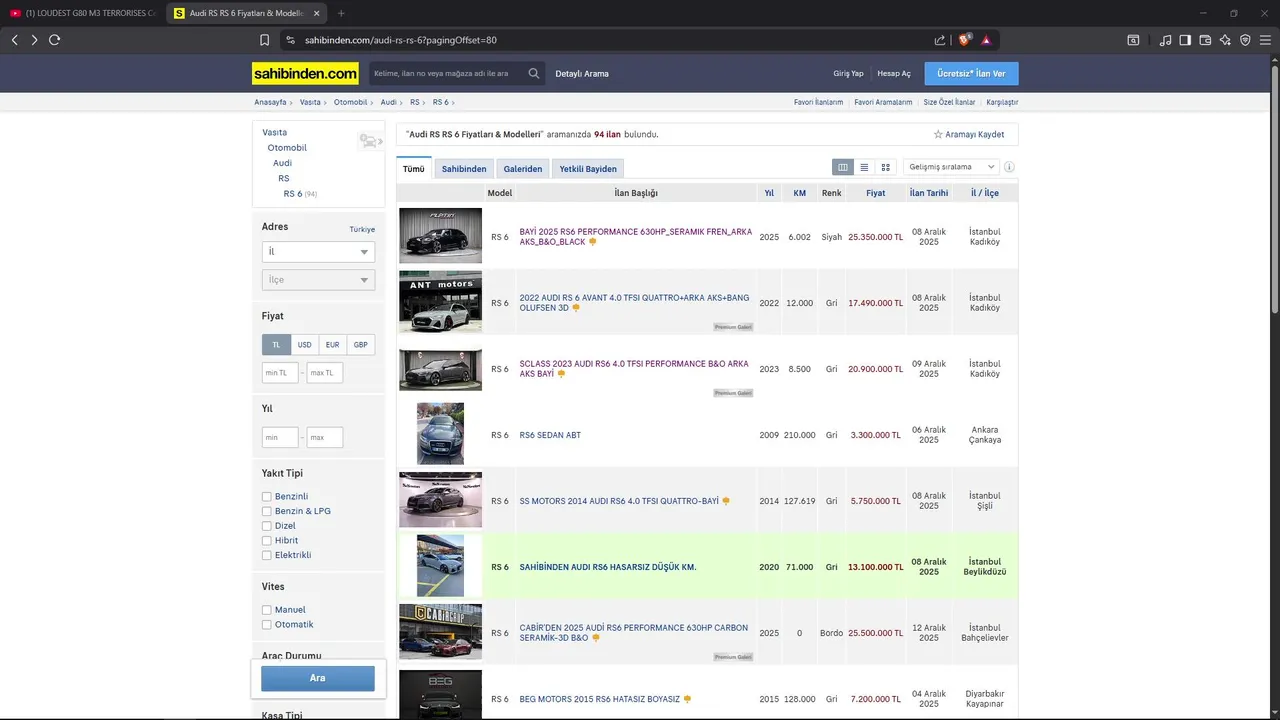Image resolution: width=1280 pixels, height=720 pixels.
Task: Open the SAHİBİNDEN AUDI RS6 HASARSIZ listing
Action: coord(608,567)
